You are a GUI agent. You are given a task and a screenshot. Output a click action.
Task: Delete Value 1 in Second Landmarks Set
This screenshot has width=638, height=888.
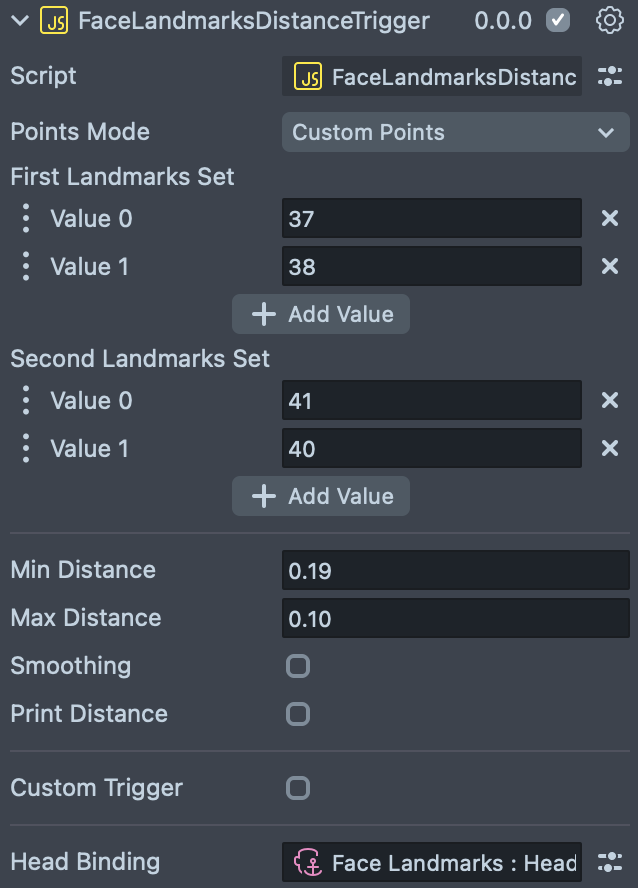(609, 448)
